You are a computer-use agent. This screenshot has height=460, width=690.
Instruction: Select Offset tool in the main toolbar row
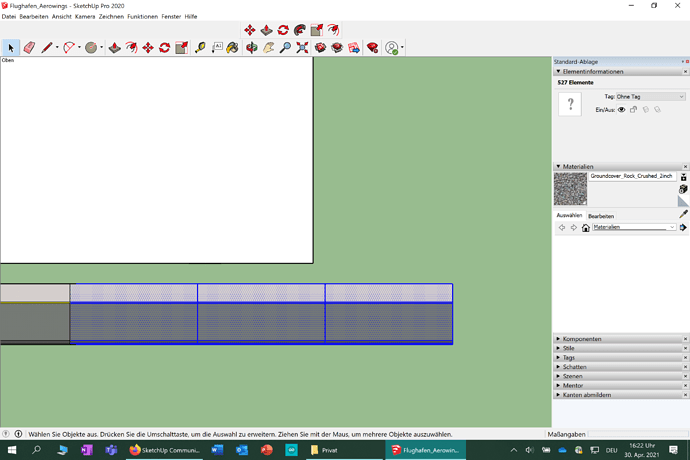click(x=131, y=48)
